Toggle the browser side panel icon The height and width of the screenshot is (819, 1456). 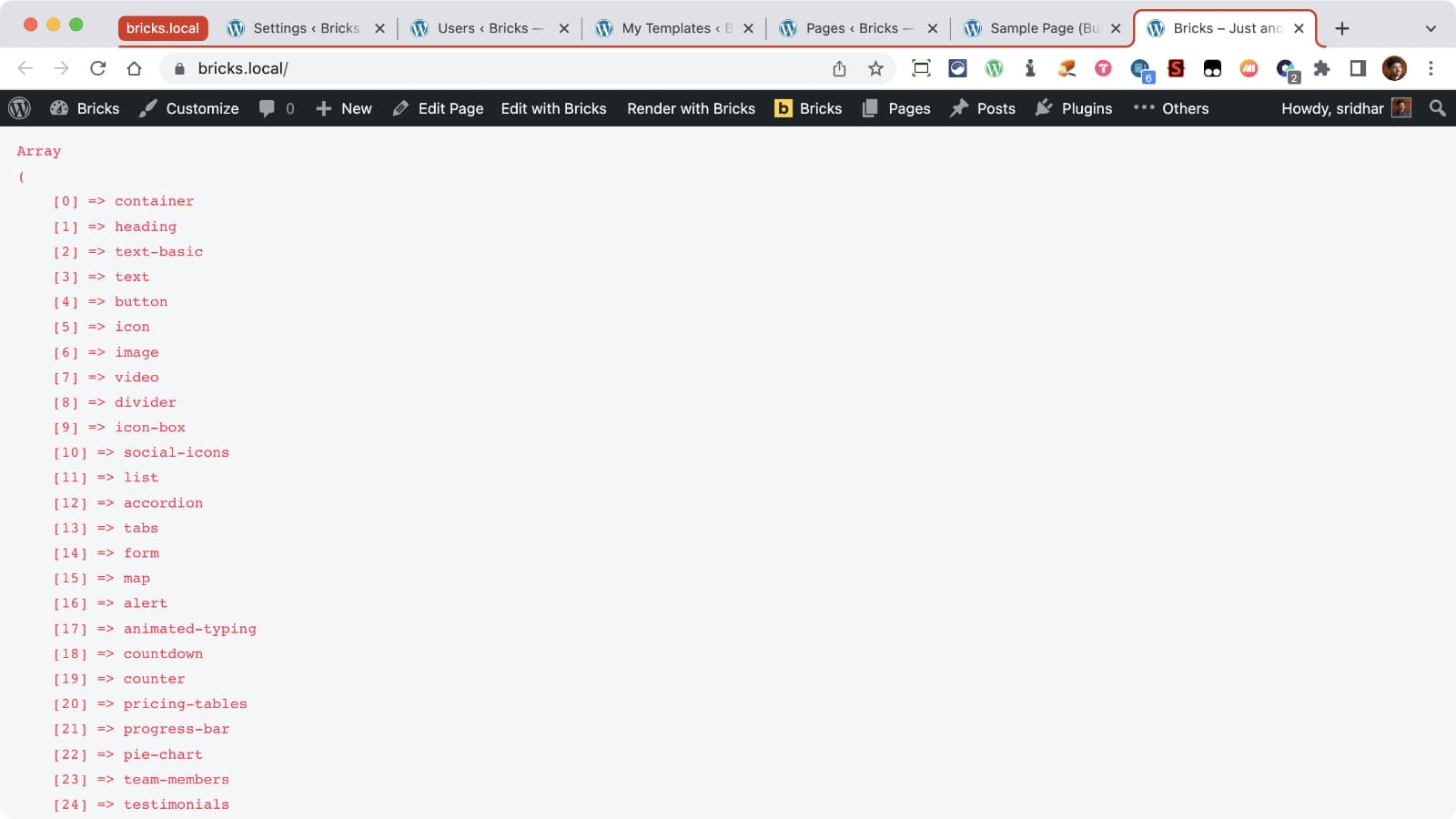[1358, 68]
